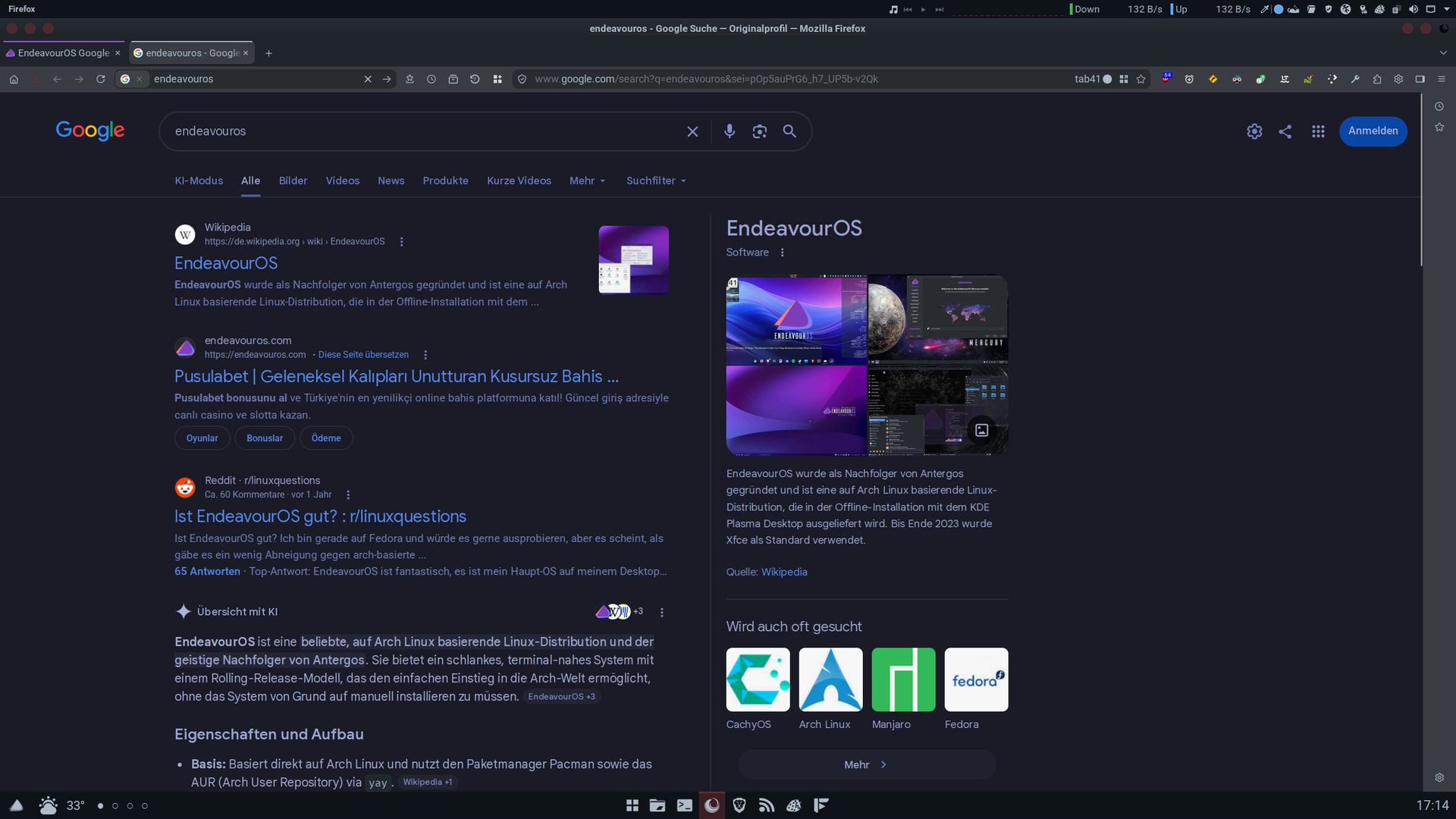Screen dimensions: 1456x819
Task: Open the Firefox extensions puzzle icon
Action: 1376,79
